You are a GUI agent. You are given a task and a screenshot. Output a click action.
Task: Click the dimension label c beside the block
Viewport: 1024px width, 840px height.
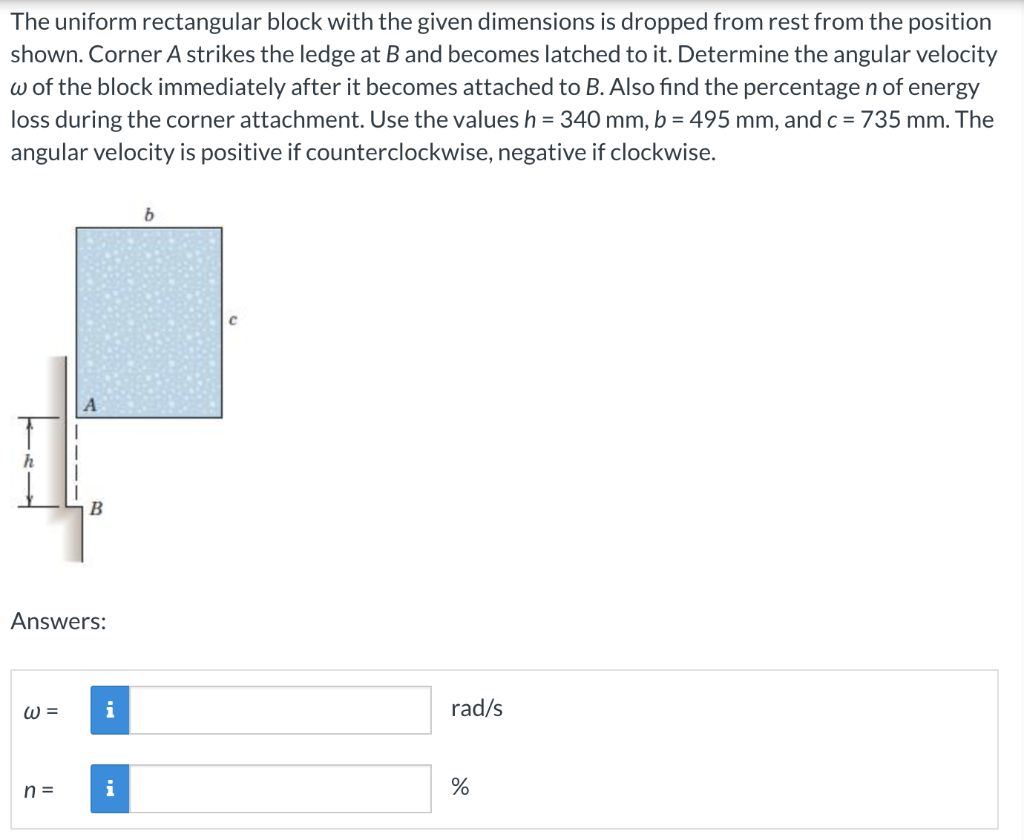[x=231, y=318]
